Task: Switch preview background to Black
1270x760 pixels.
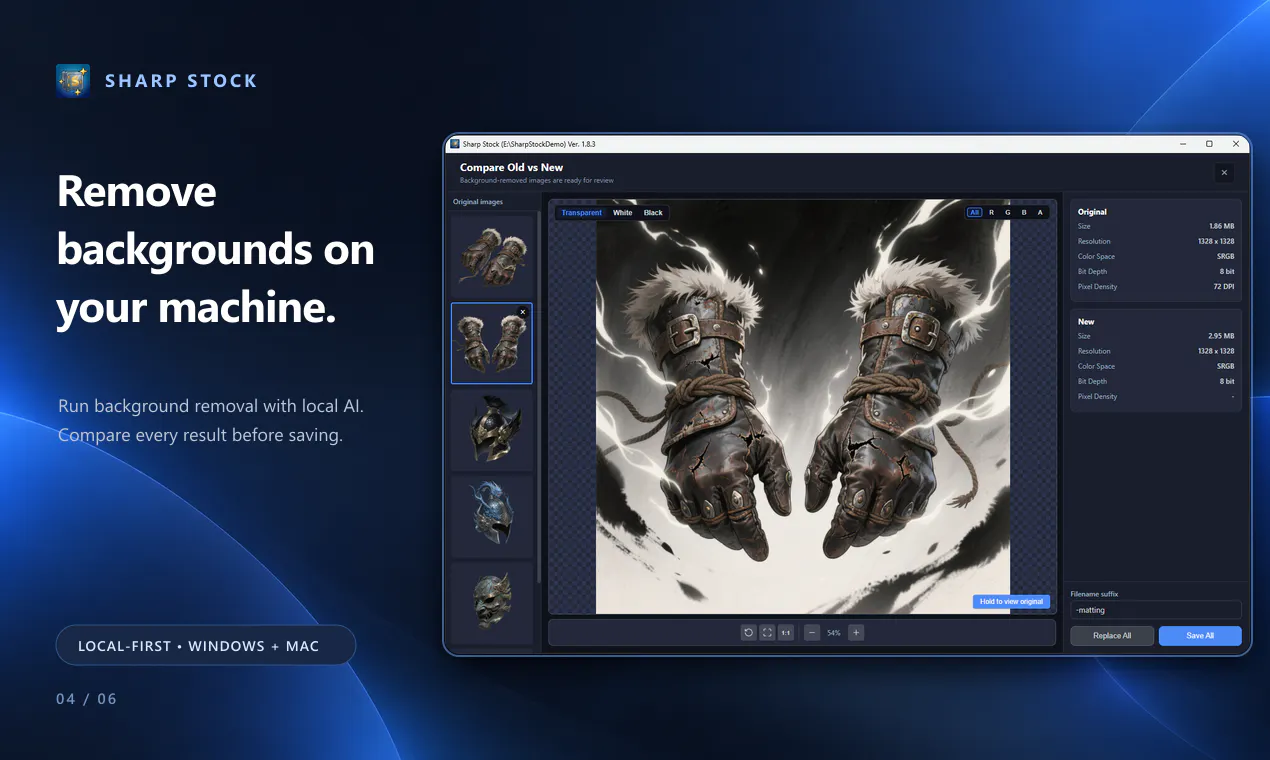Action: (x=653, y=212)
